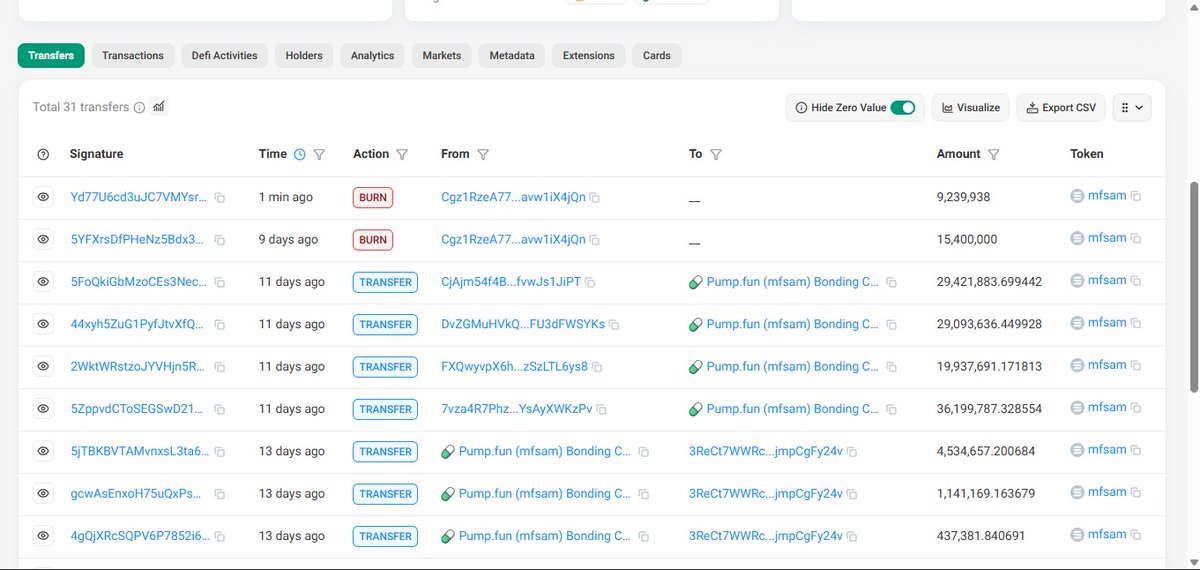
Task: Toggle eye icon for 5jTBKBVTAMvnxsL3ta6 row
Action: 43,451
